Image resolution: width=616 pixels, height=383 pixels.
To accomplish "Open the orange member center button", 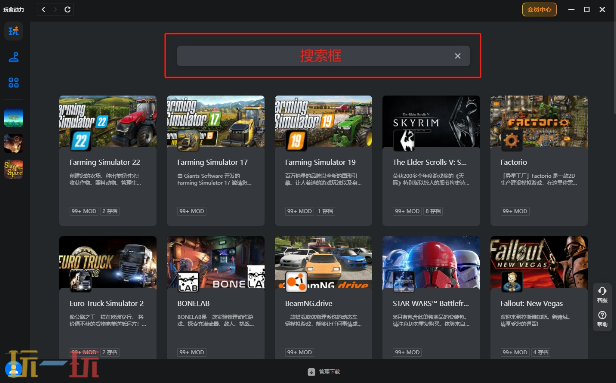I will pyautogui.click(x=539, y=9).
